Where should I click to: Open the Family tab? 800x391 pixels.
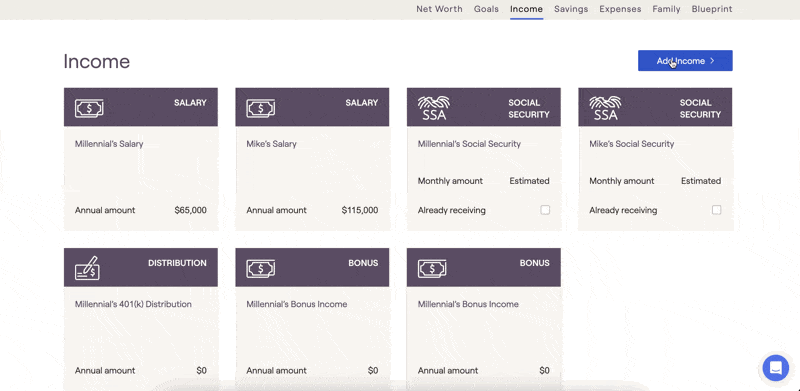tap(666, 9)
